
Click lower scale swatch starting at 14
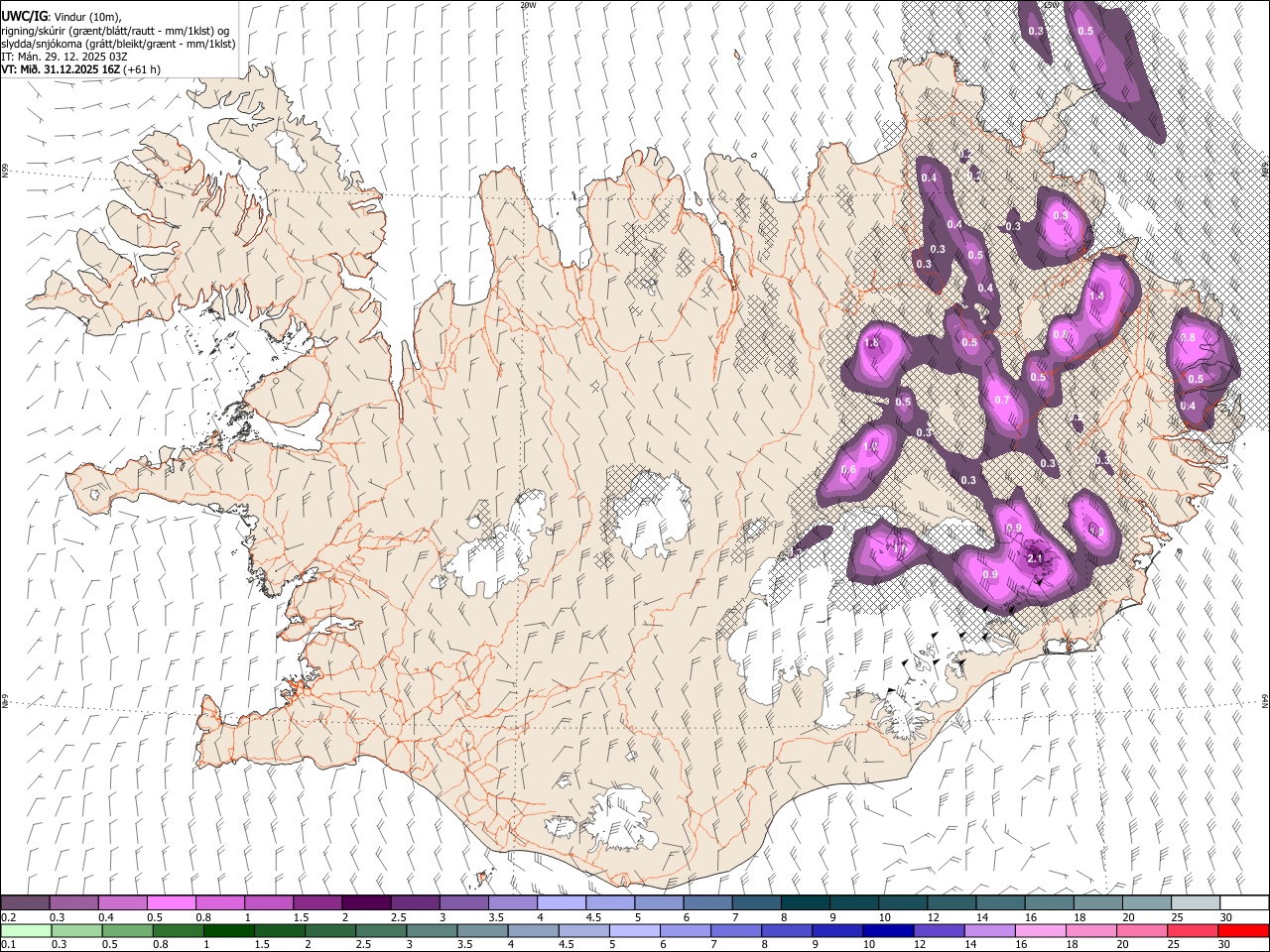pos(989,930)
